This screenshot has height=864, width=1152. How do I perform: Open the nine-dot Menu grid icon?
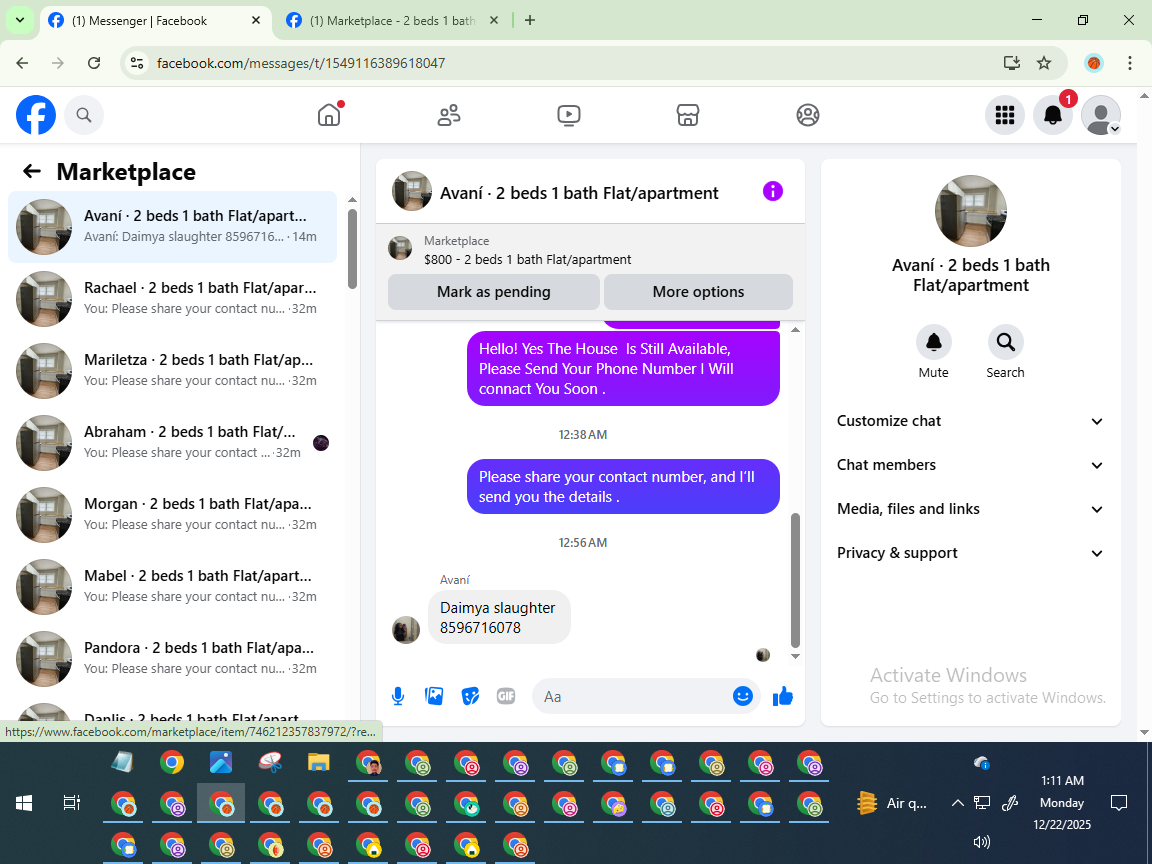tap(1004, 115)
